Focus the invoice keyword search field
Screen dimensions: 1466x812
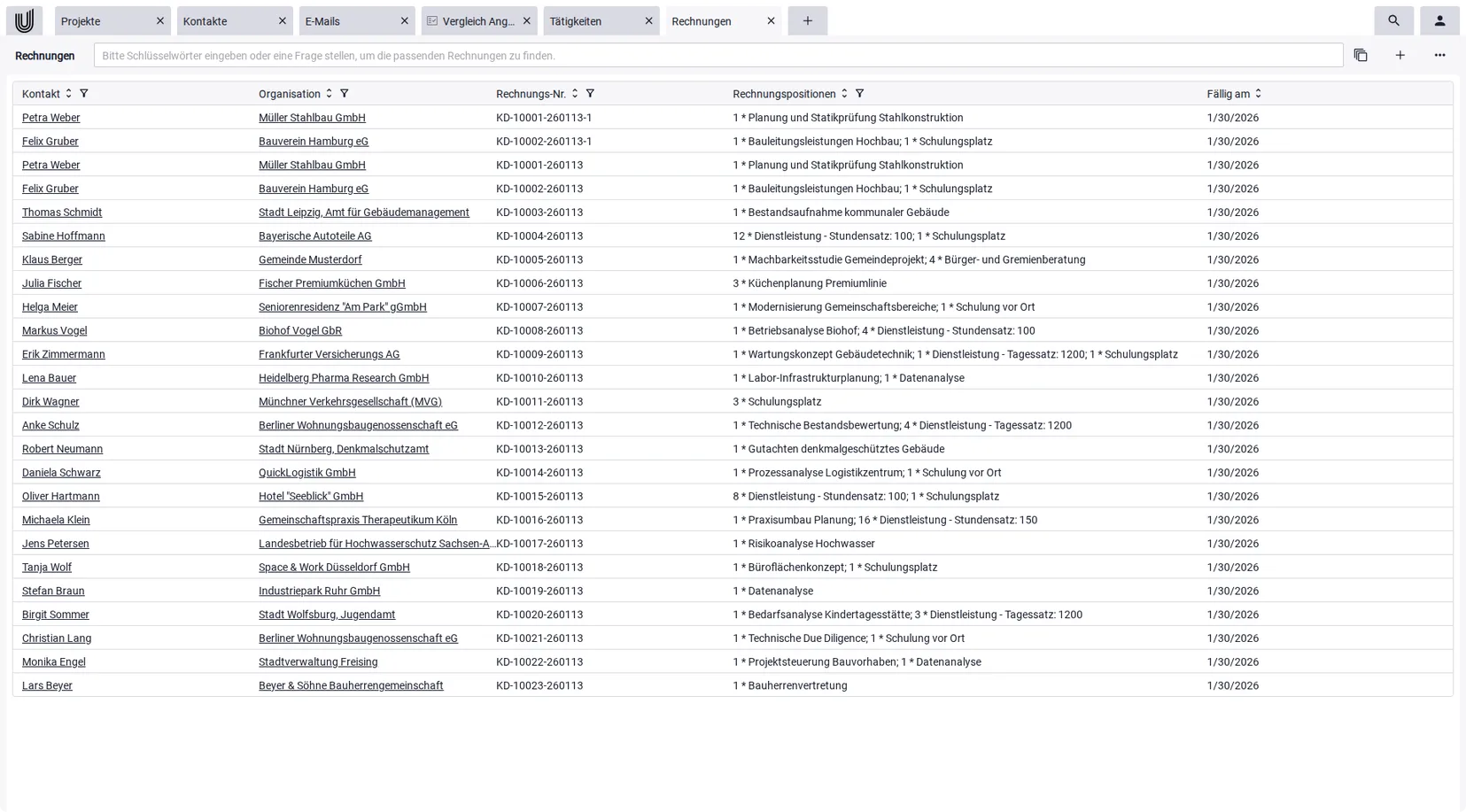point(718,55)
